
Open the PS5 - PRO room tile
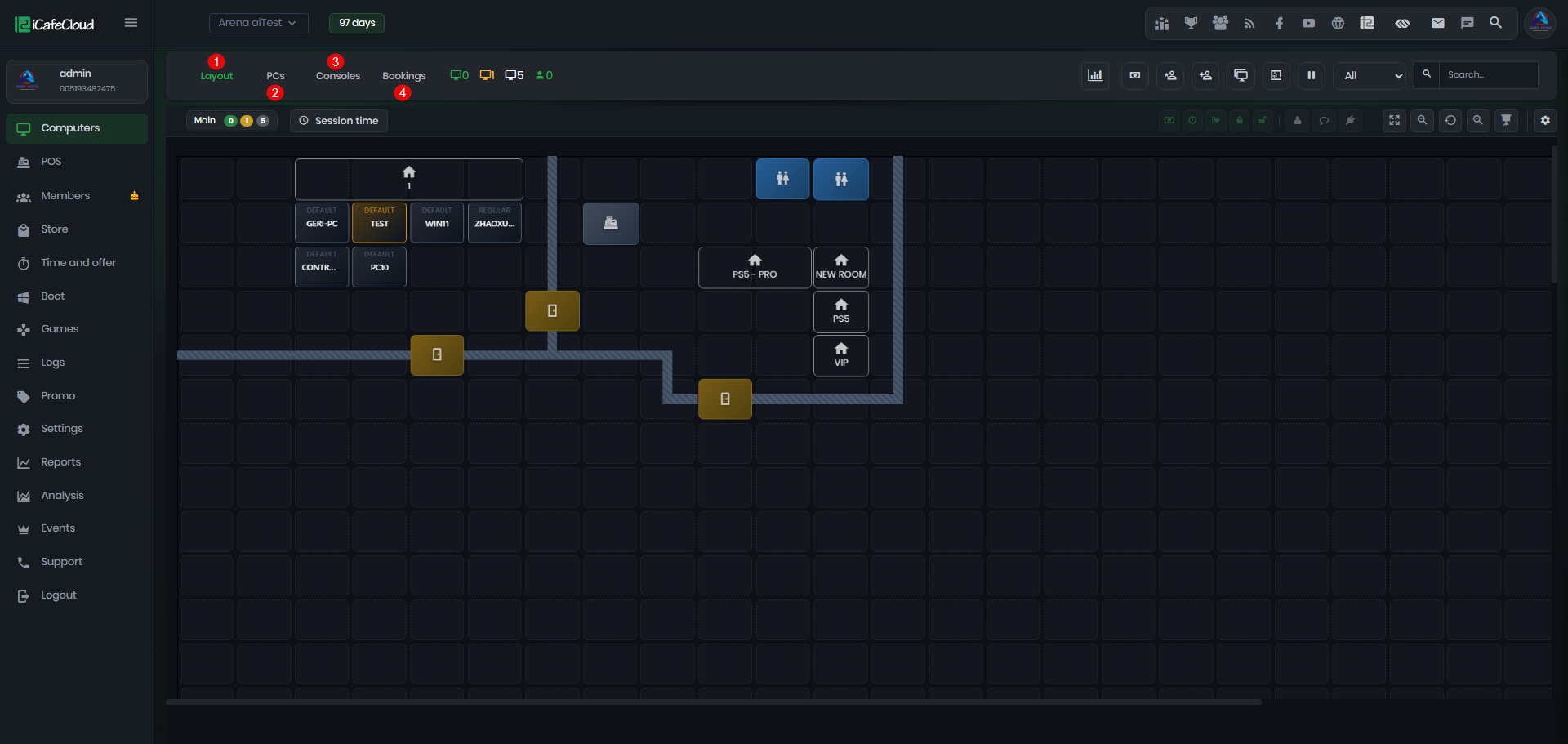[755, 267]
